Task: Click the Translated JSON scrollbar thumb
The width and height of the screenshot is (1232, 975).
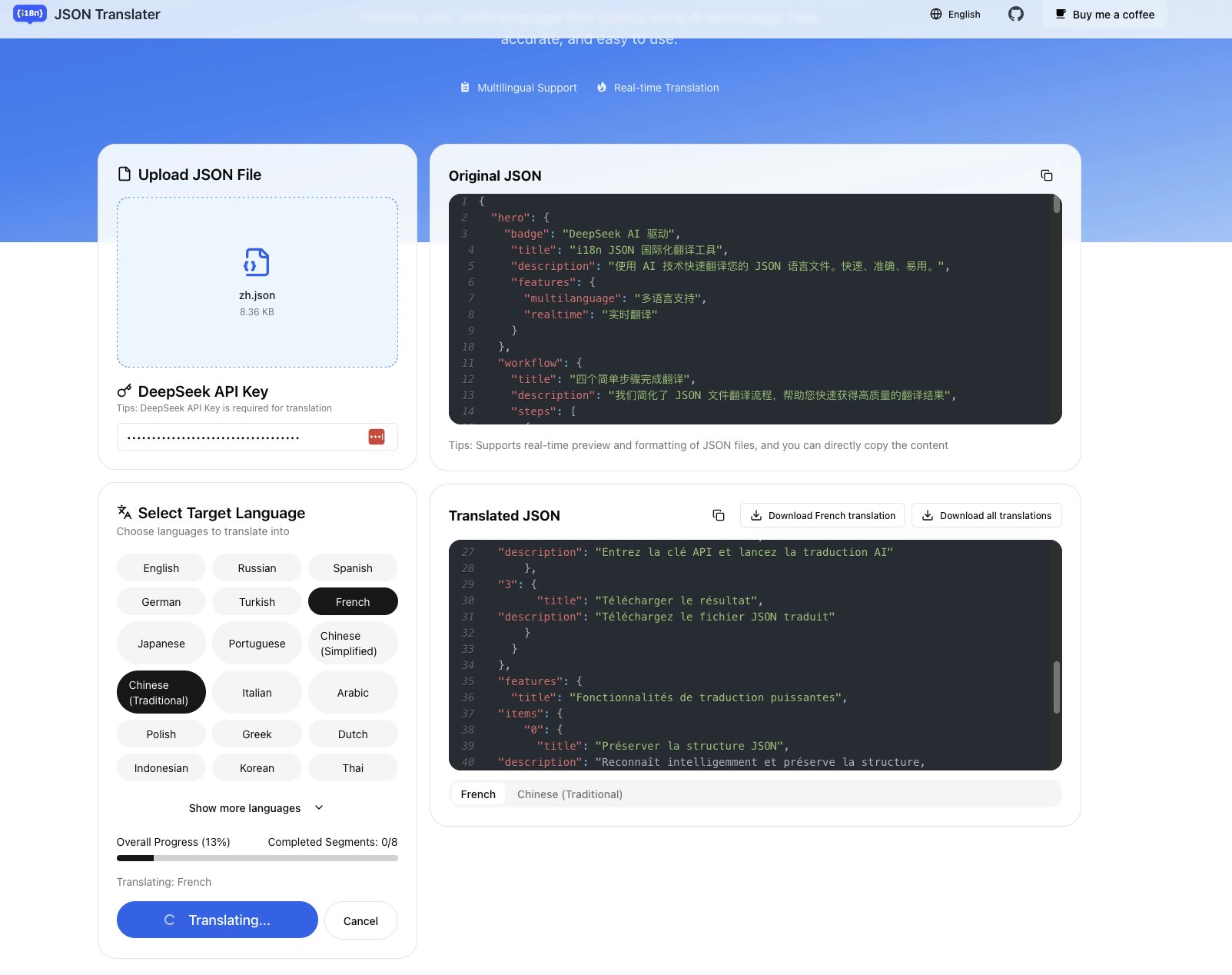Action: coord(1057,687)
